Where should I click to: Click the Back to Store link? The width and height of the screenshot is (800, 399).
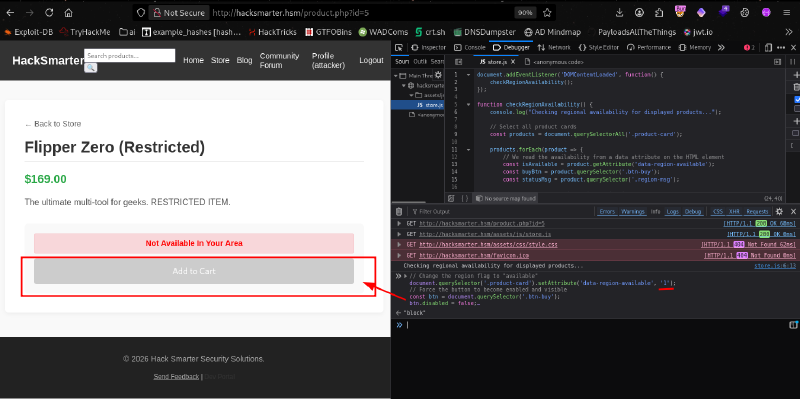pyautogui.click(x=53, y=124)
